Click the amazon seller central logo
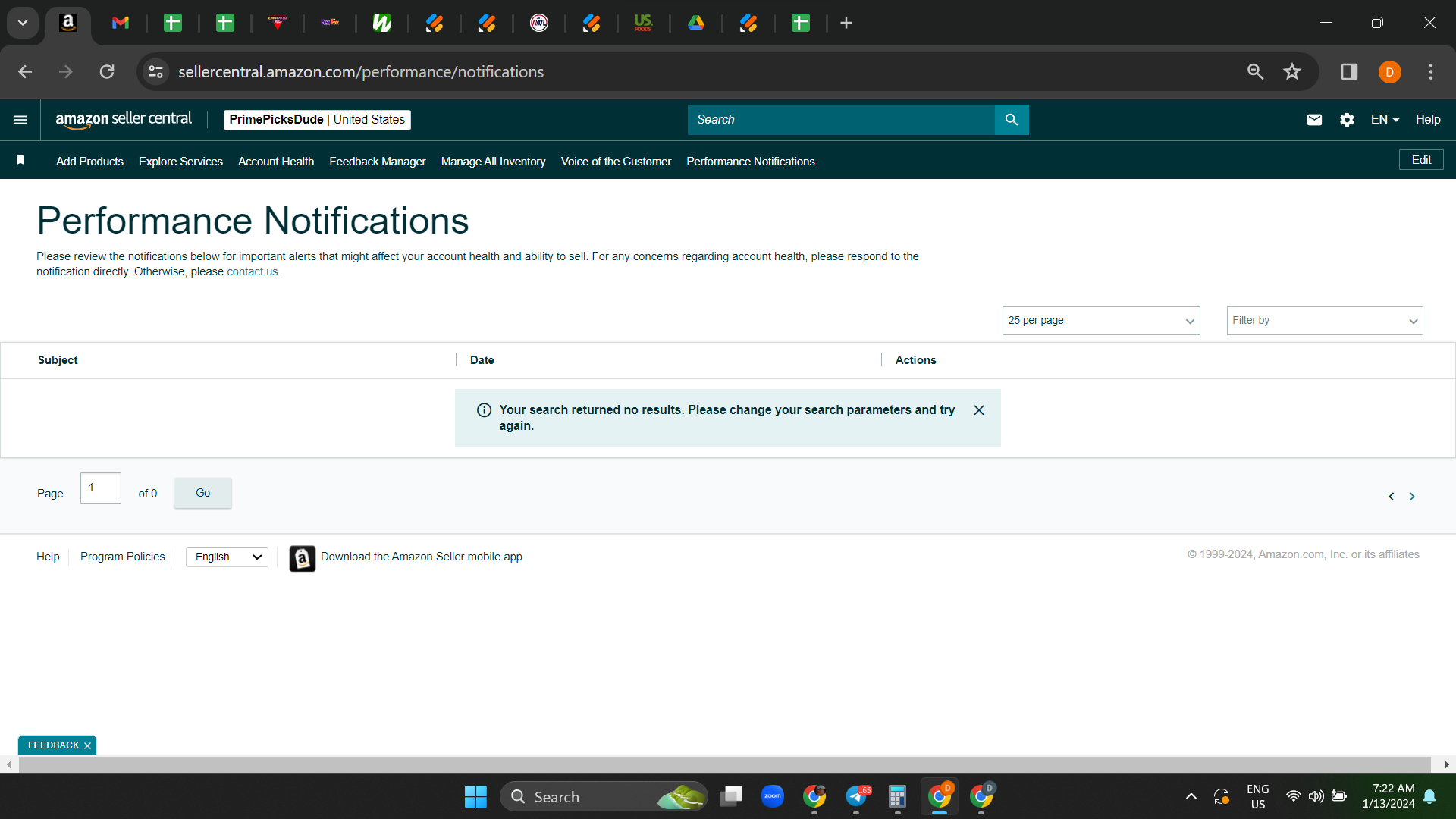 pyautogui.click(x=124, y=120)
